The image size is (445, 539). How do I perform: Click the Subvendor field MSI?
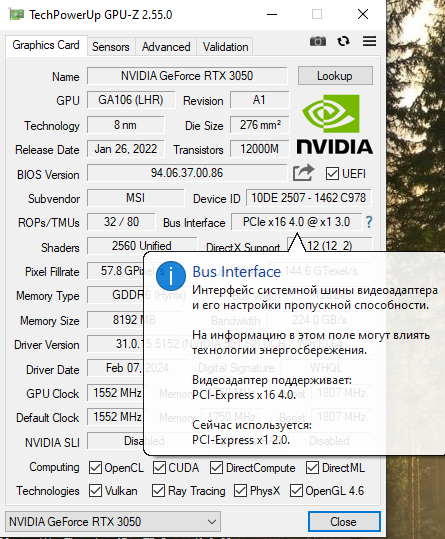tap(135, 198)
